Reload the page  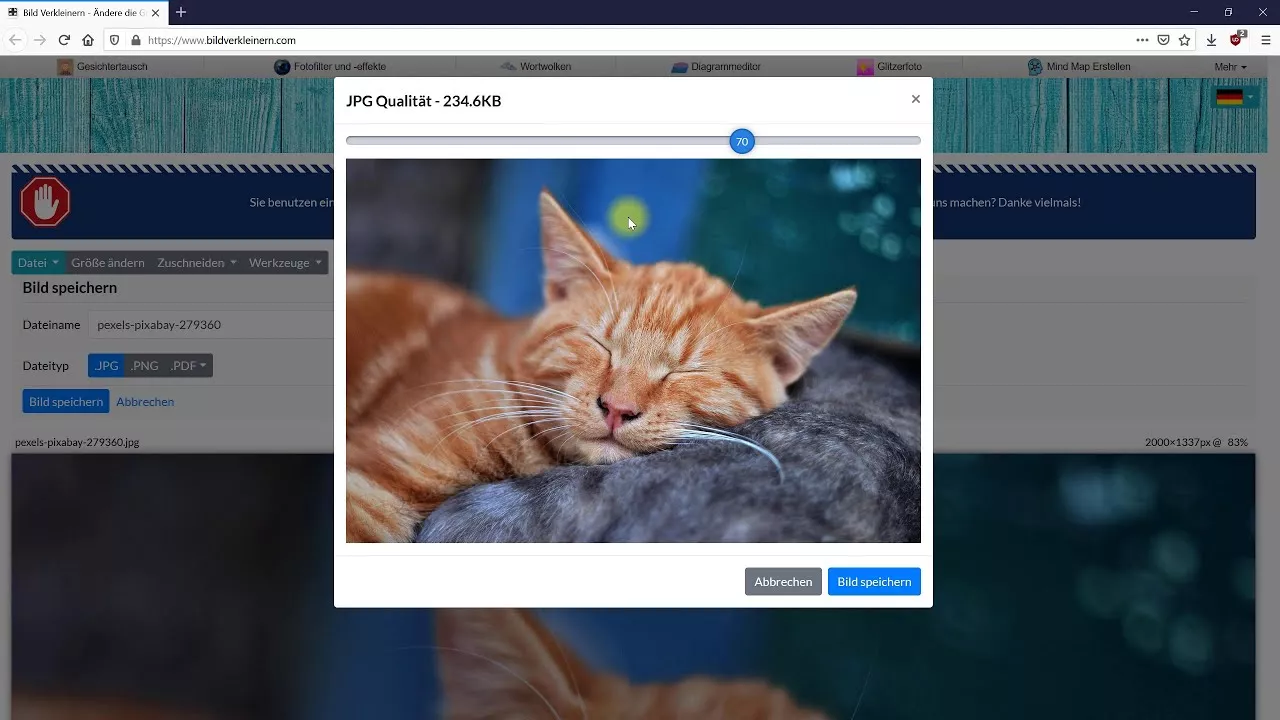click(64, 40)
